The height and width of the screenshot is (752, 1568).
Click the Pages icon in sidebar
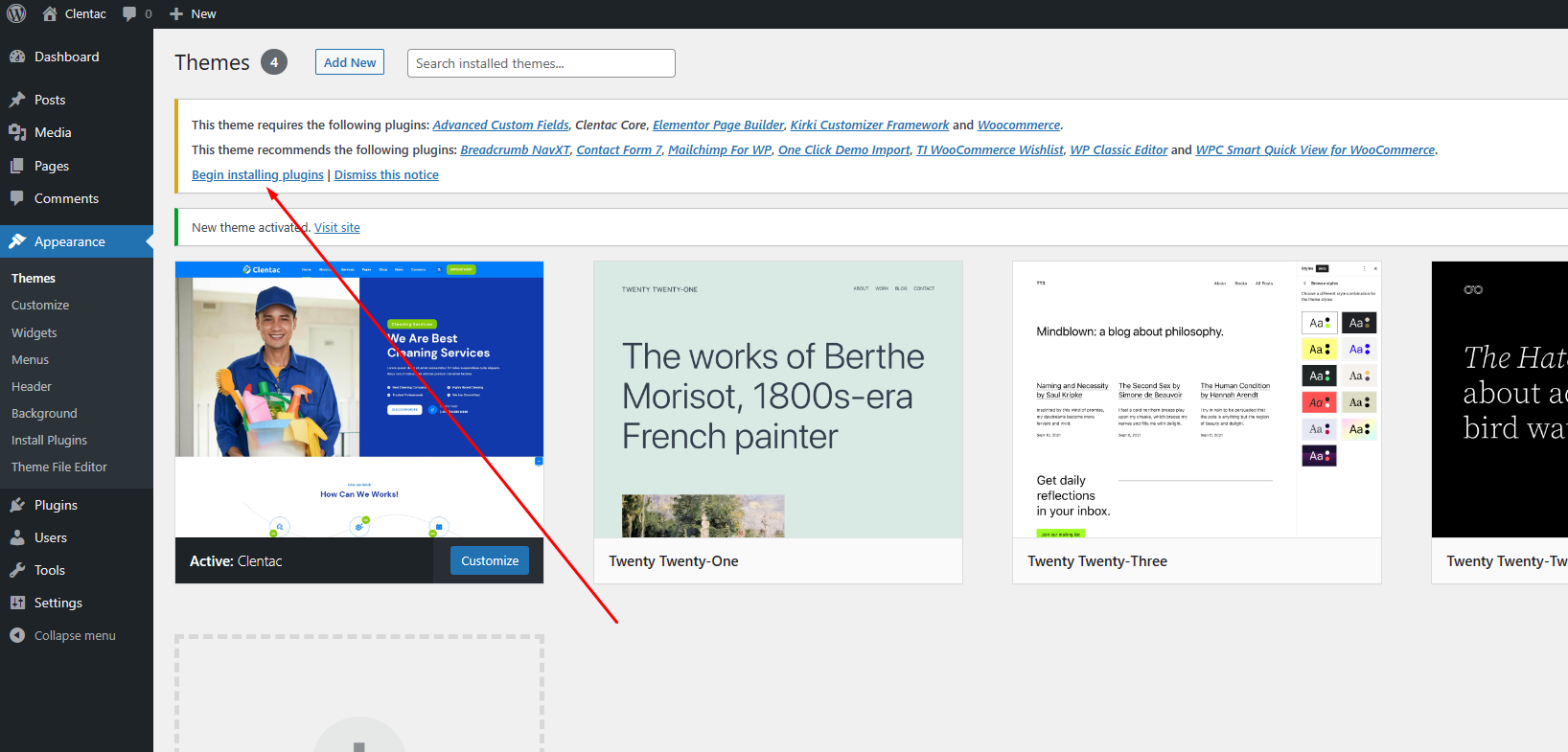point(17,166)
